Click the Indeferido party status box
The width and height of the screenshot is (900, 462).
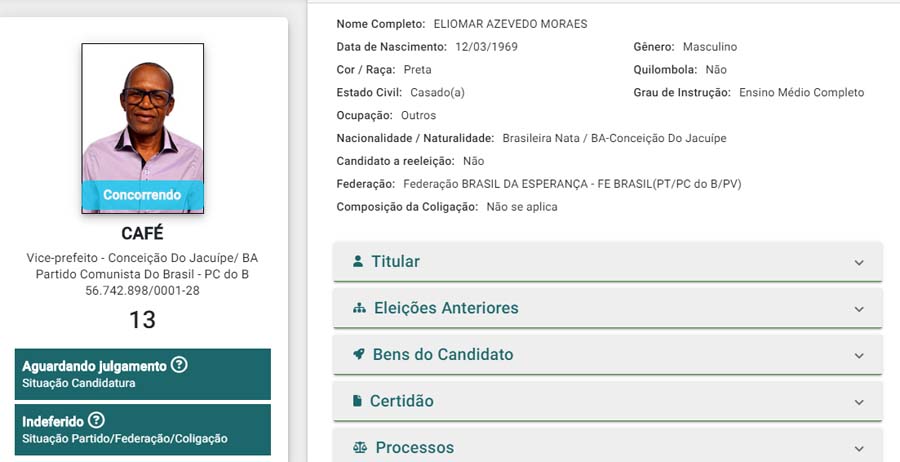click(x=142, y=429)
